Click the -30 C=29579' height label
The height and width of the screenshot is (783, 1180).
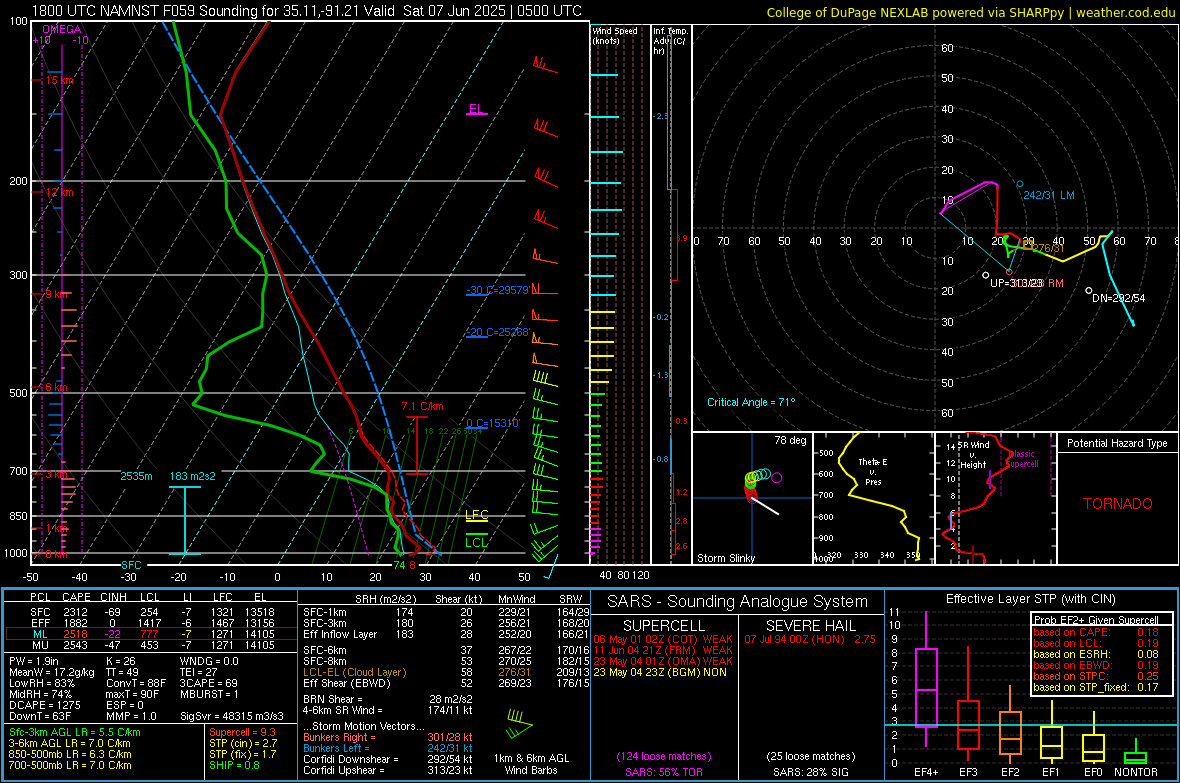(498, 290)
